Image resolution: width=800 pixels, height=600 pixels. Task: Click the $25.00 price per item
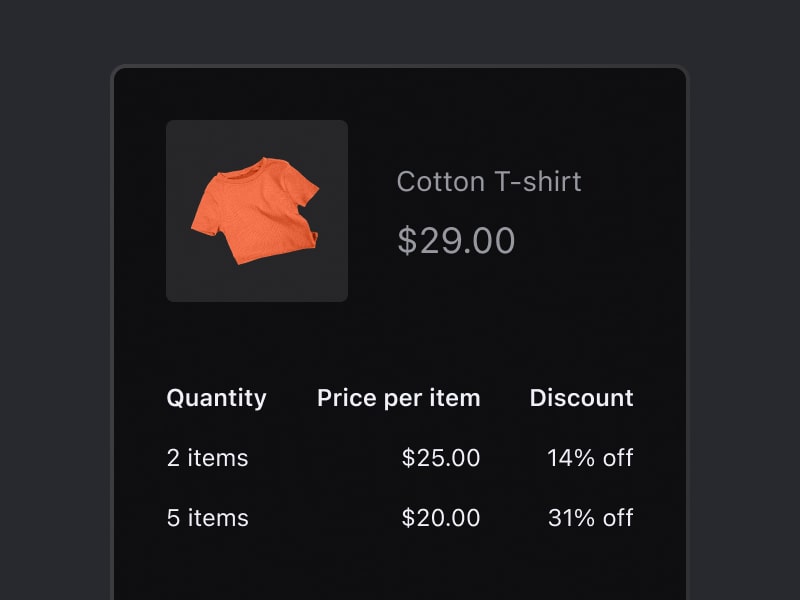tap(441, 458)
